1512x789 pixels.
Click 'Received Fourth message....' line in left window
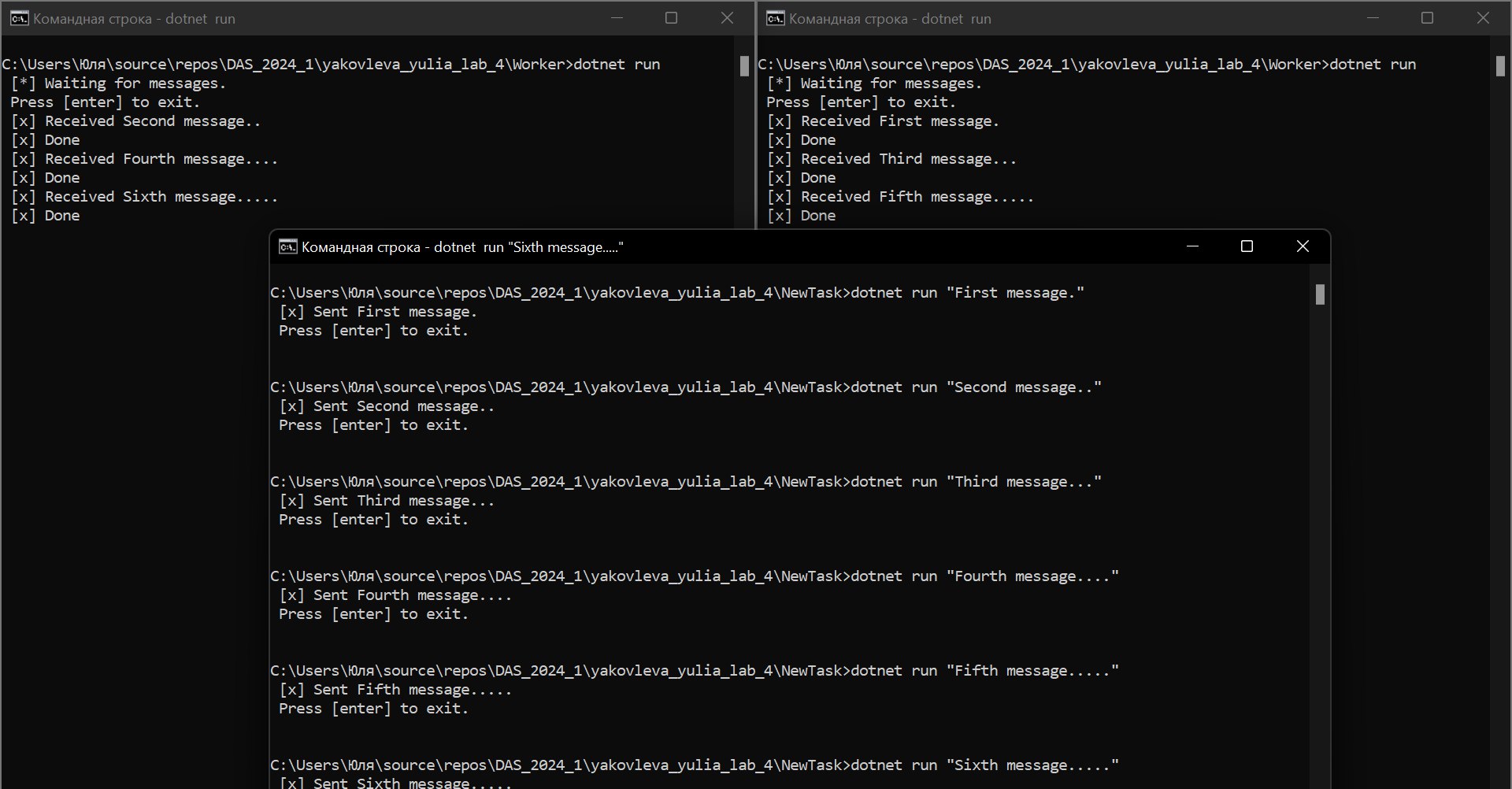click(144, 159)
